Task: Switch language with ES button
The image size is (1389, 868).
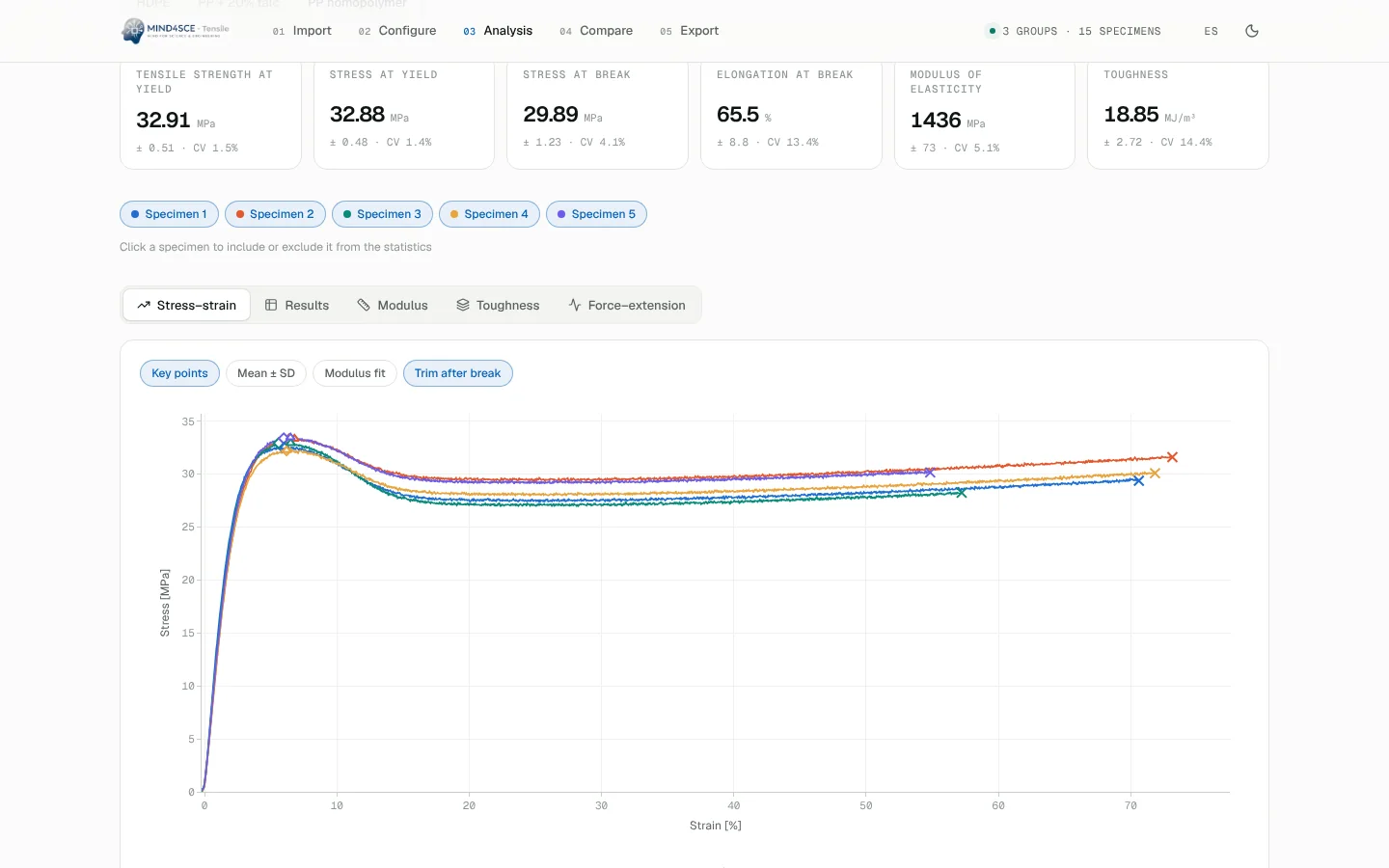Action: (1211, 31)
